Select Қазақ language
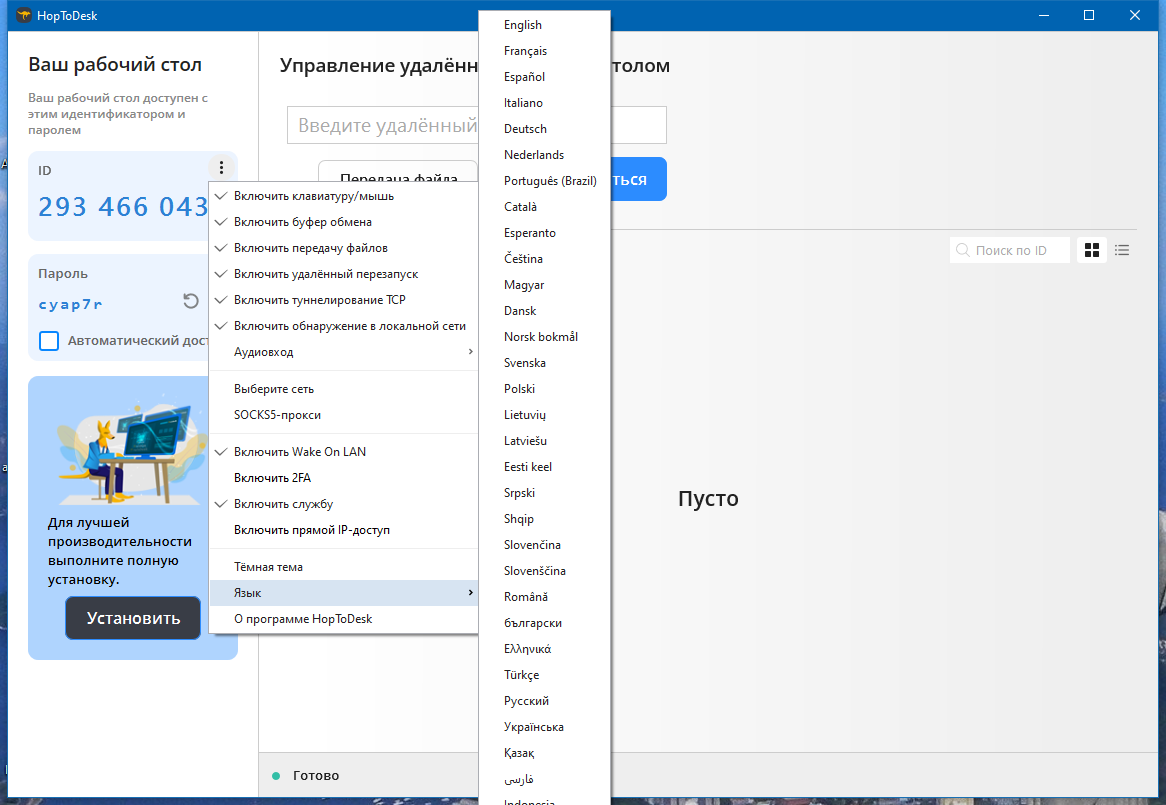 [544, 754]
